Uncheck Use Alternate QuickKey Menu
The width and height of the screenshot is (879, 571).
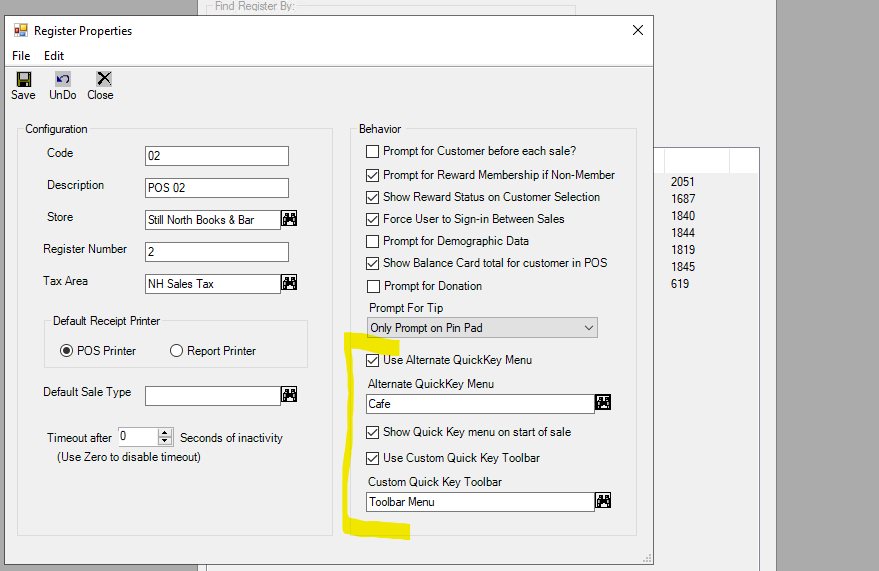(372, 360)
